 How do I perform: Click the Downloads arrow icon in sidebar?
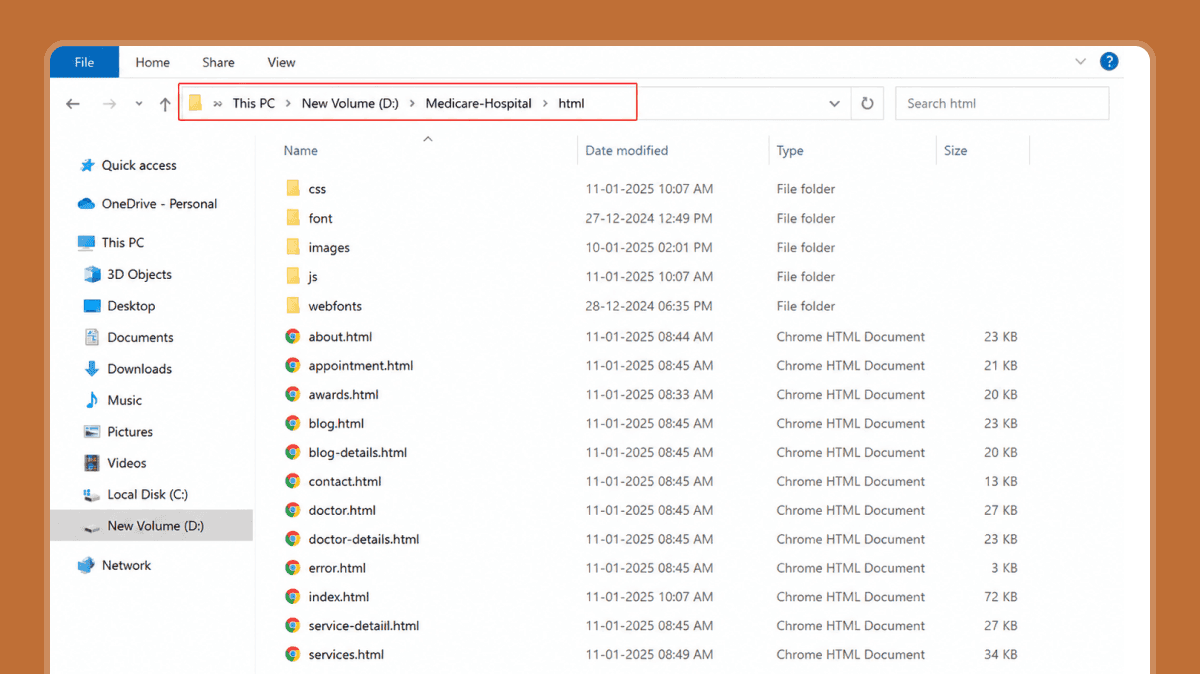pyautogui.click(x=92, y=369)
